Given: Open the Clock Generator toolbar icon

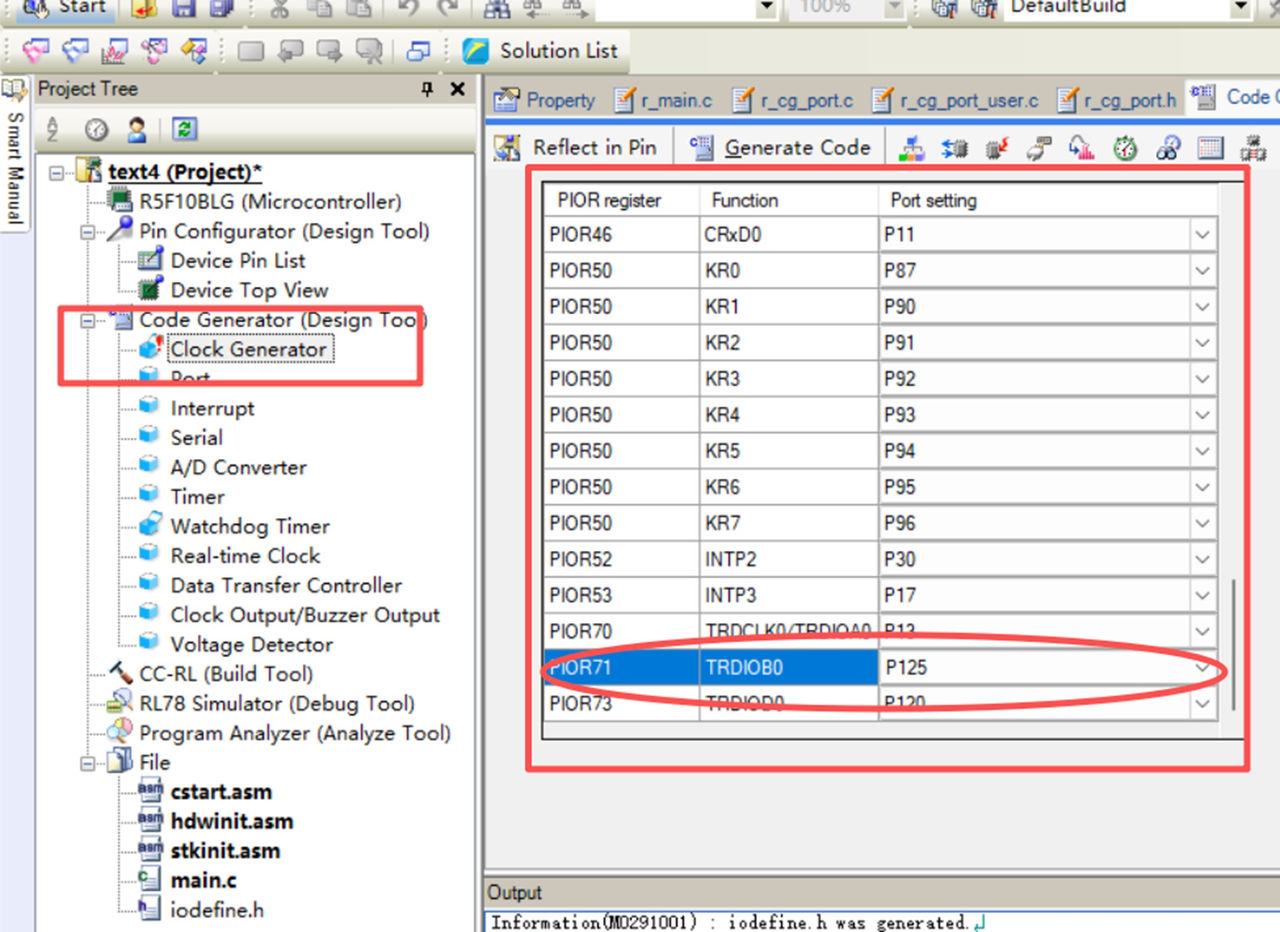Looking at the screenshot, I should [x=912, y=148].
